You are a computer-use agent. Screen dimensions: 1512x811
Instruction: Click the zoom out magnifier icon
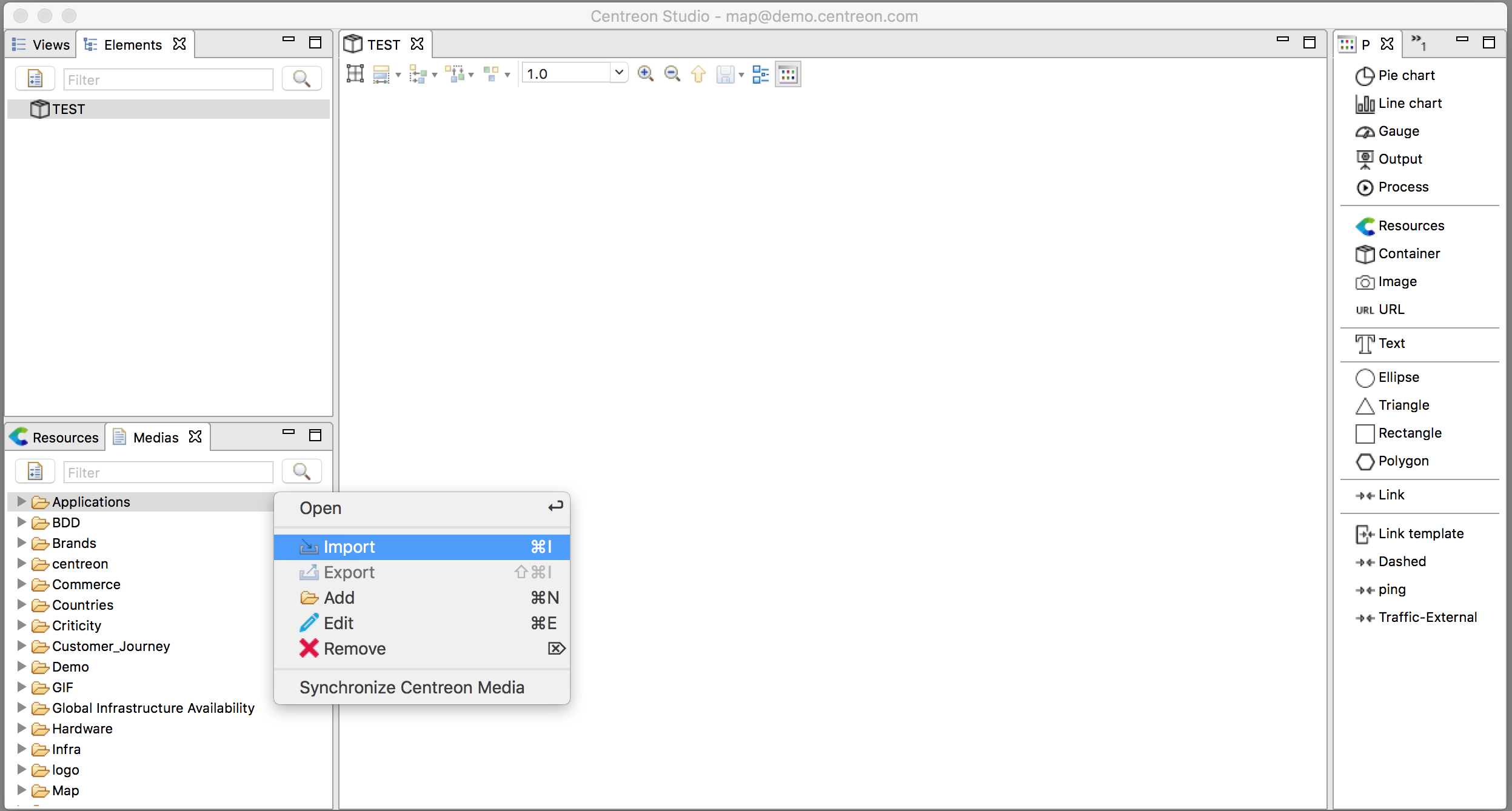coord(672,74)
